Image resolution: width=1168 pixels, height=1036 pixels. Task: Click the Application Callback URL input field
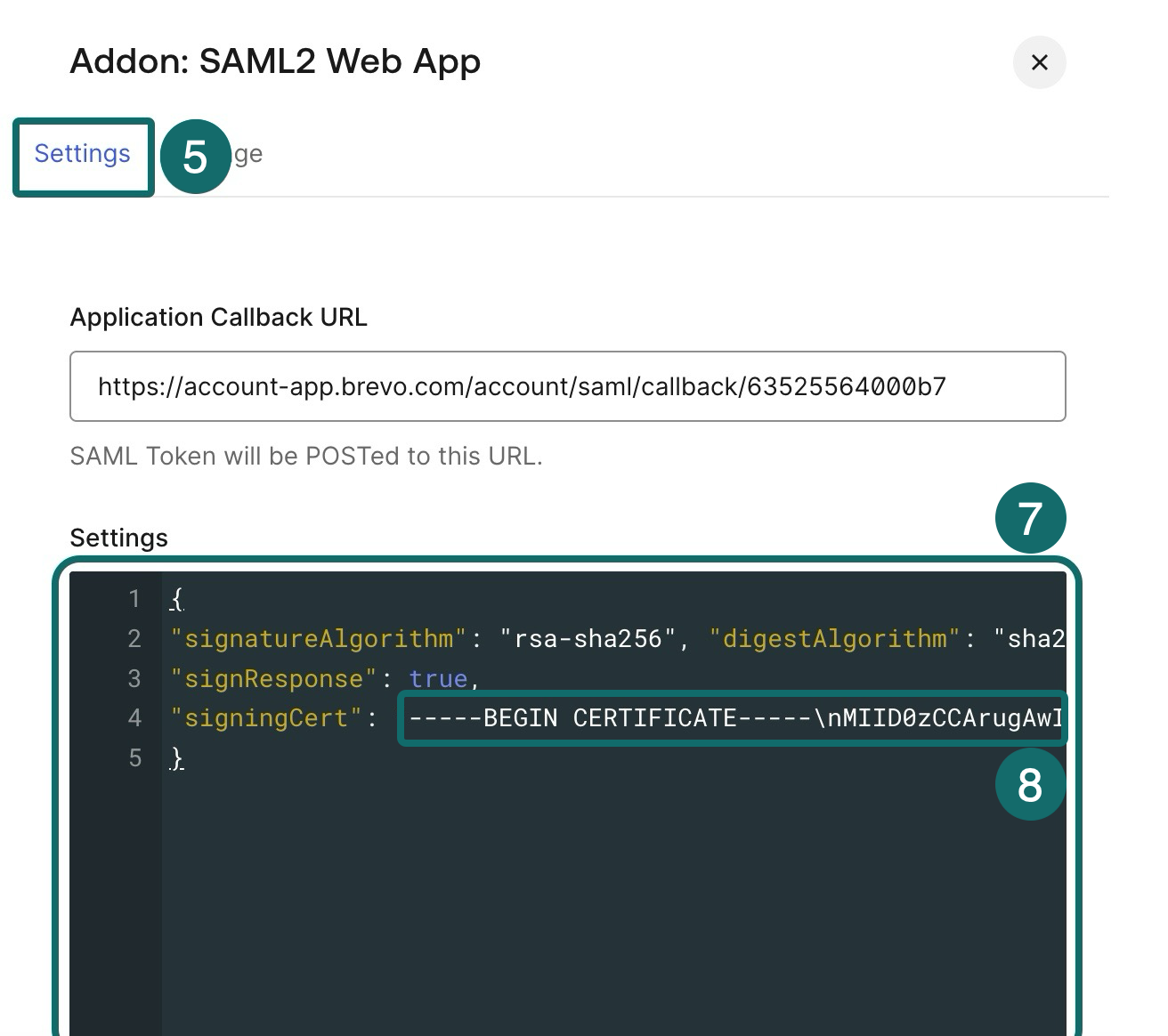click(x=567, y=386)
